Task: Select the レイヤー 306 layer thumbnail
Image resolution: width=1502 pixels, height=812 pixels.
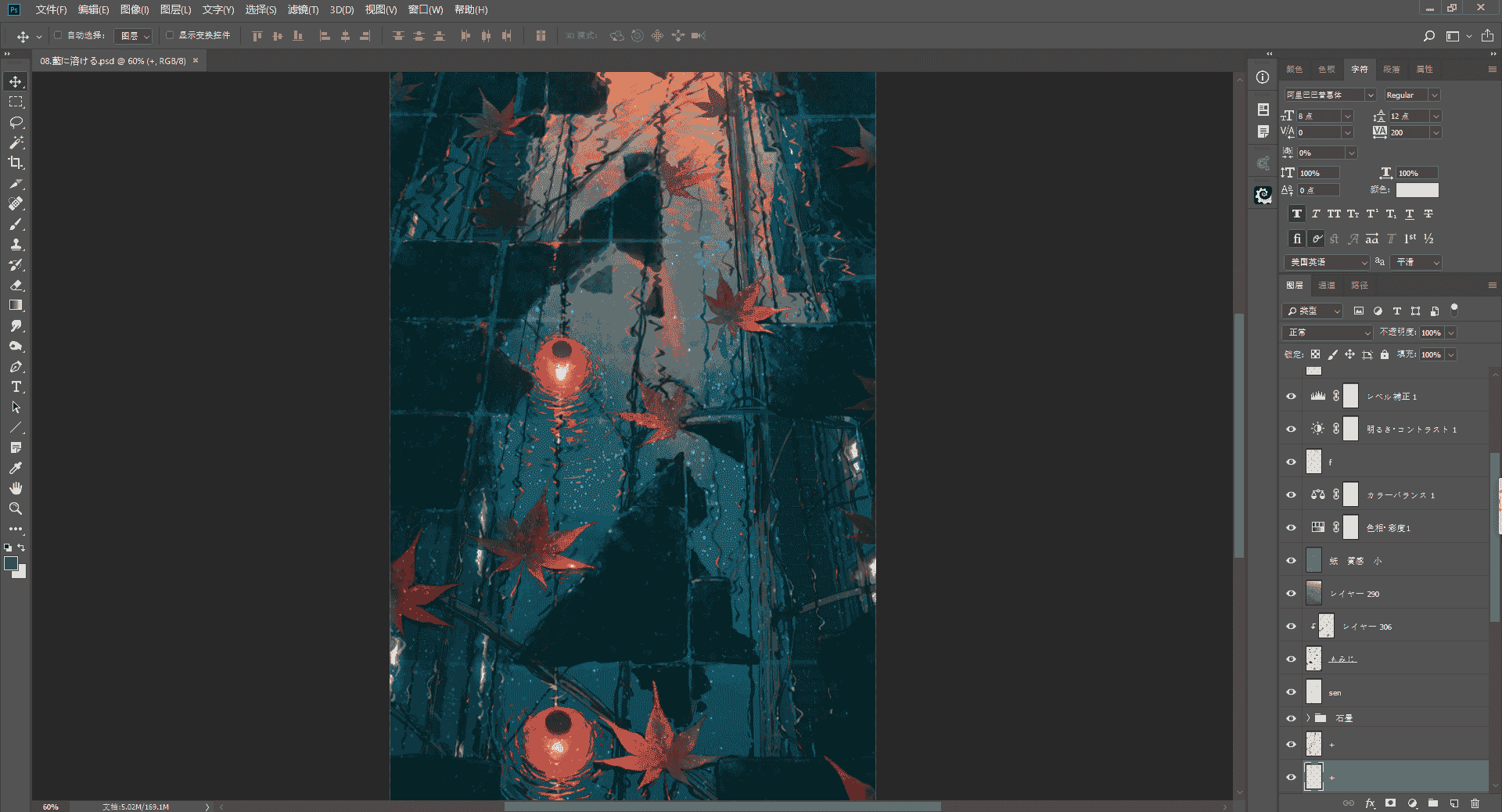Action: 1326,626
